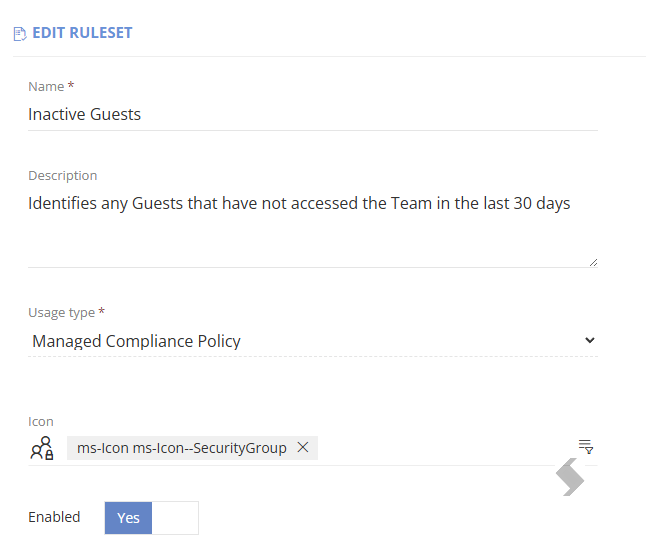Click the Edit Ruleset document icon
646x546 pixels.
(x=20, y=34)
